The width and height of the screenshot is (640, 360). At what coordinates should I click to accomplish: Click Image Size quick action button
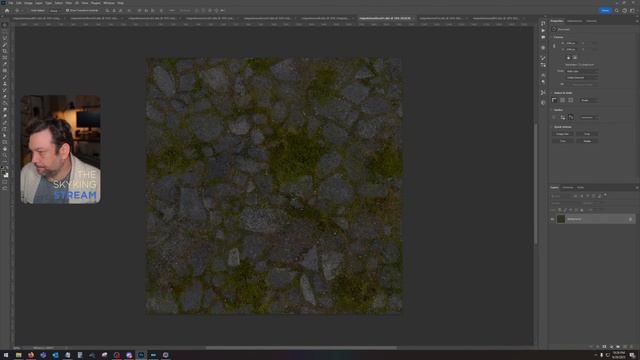coord(563,134)
